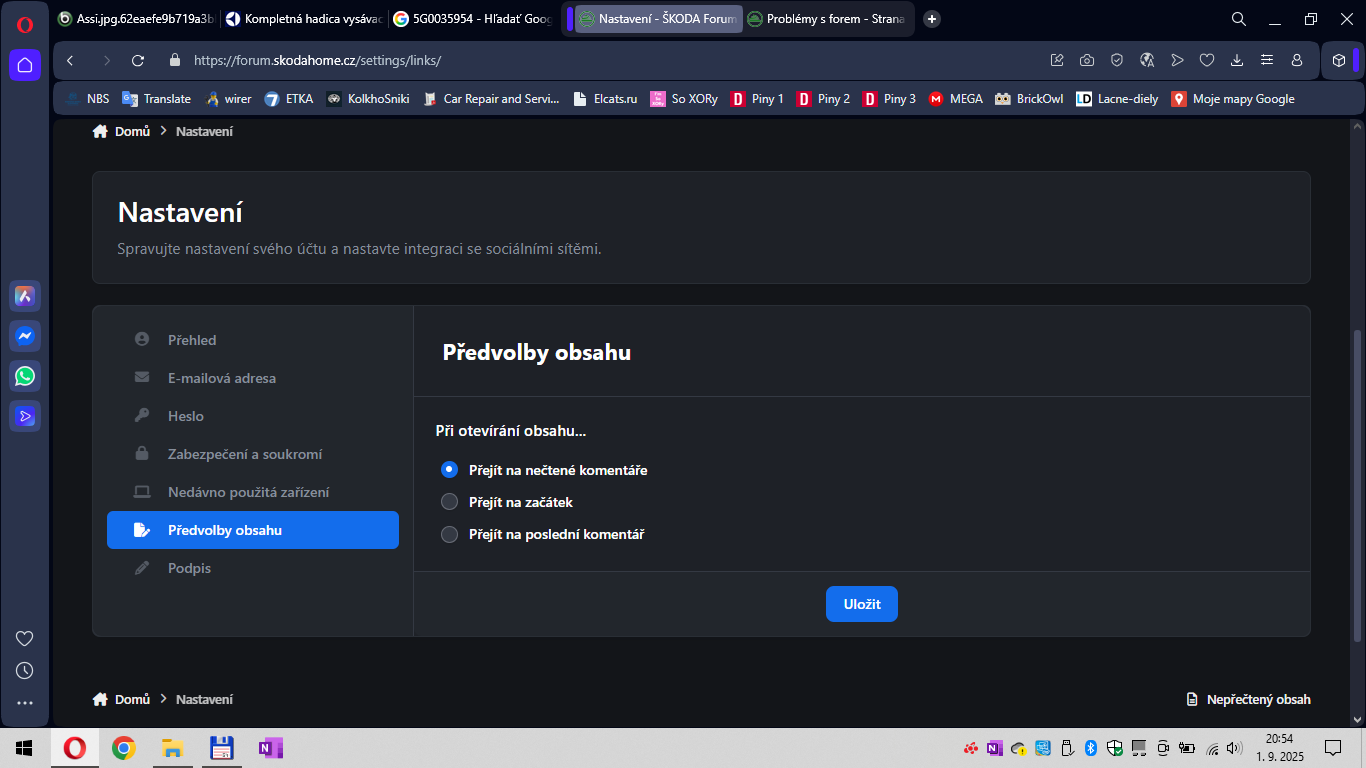Open the privacy shield icon in the address bar
This screenshot has height=768, width=1366.
point(1117,60)
